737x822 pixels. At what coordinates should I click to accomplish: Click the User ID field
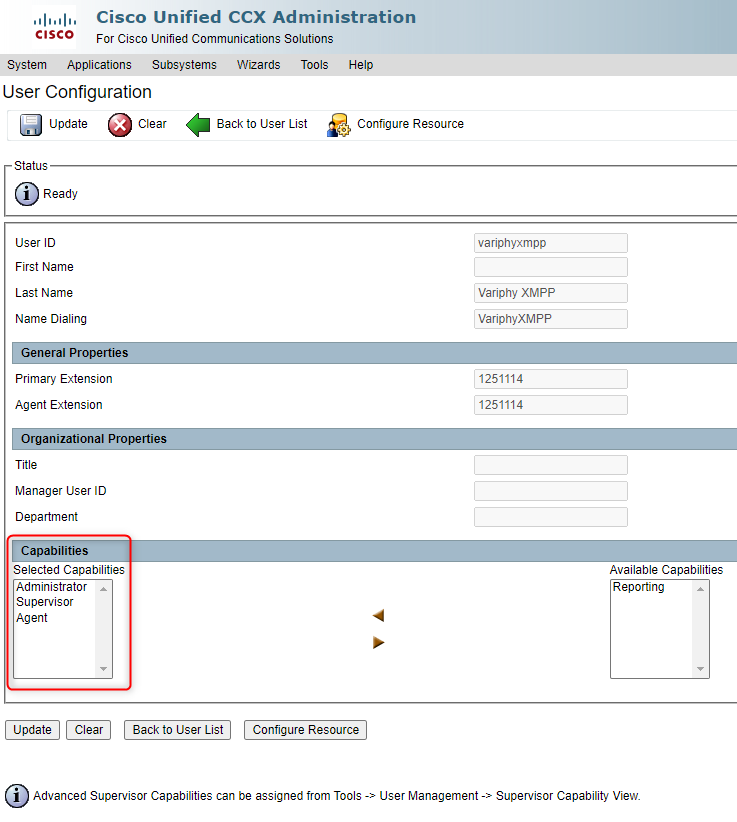(x=551, y=243)
